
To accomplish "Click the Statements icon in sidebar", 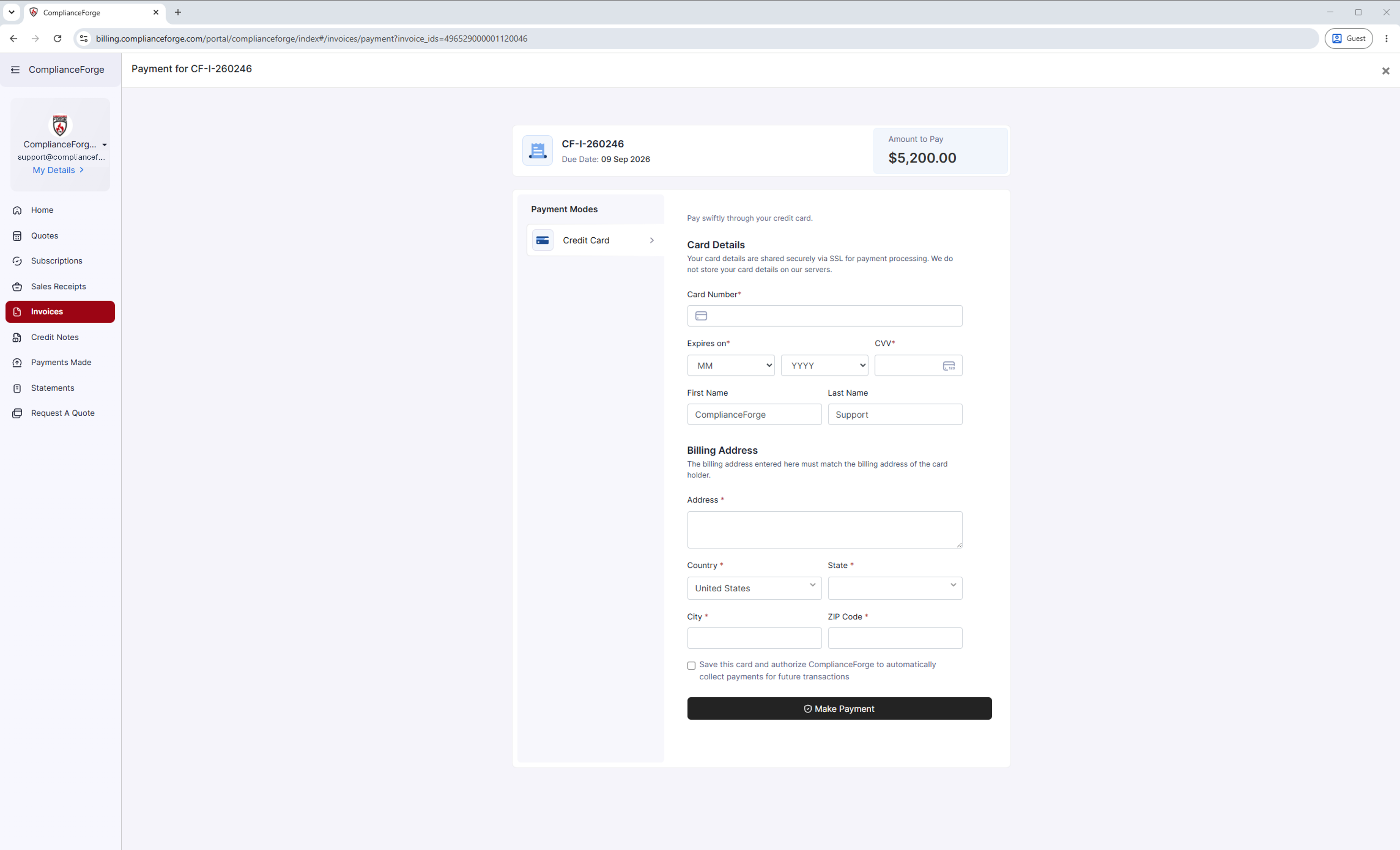I will (x=17, y=388).
